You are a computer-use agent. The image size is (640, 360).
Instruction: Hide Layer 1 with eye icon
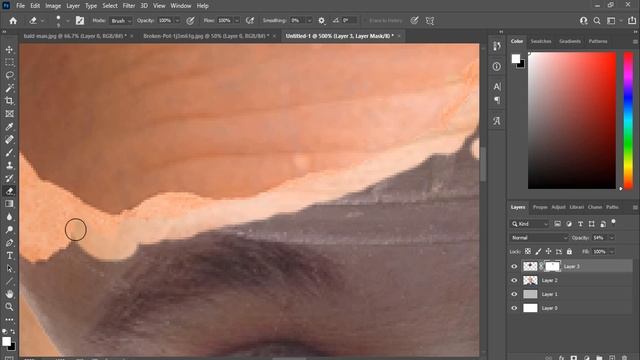click(x=514, y=294)
